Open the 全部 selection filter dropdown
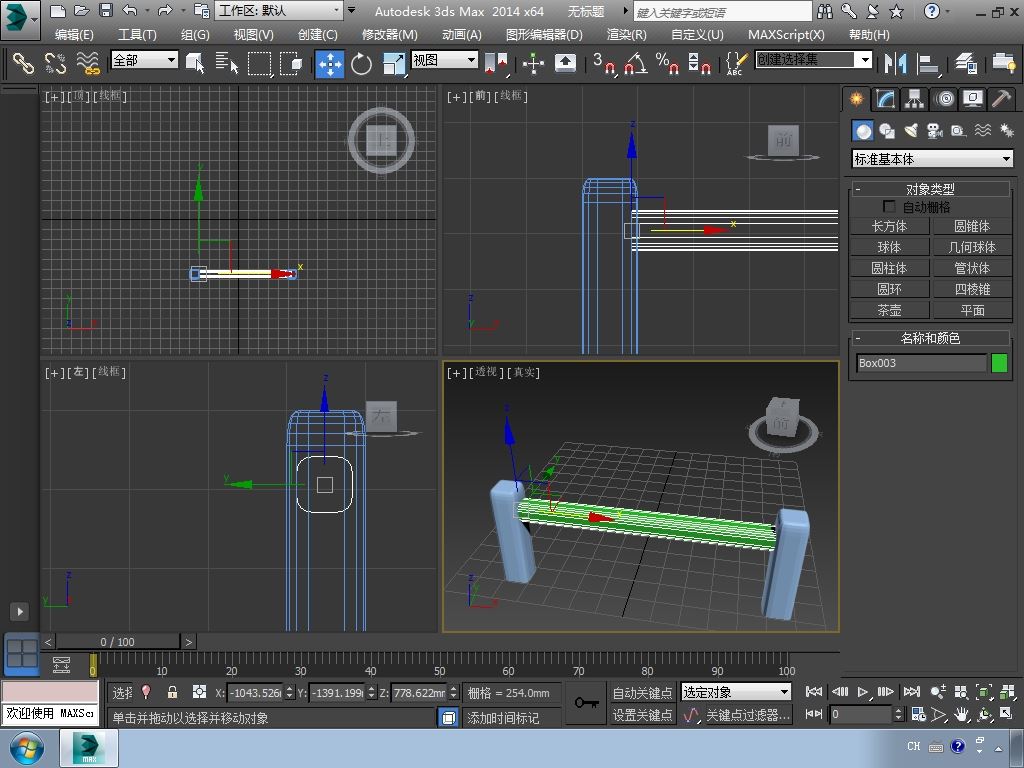The height and width of the screenshot is (768, 1024). (x=144, y=60)
